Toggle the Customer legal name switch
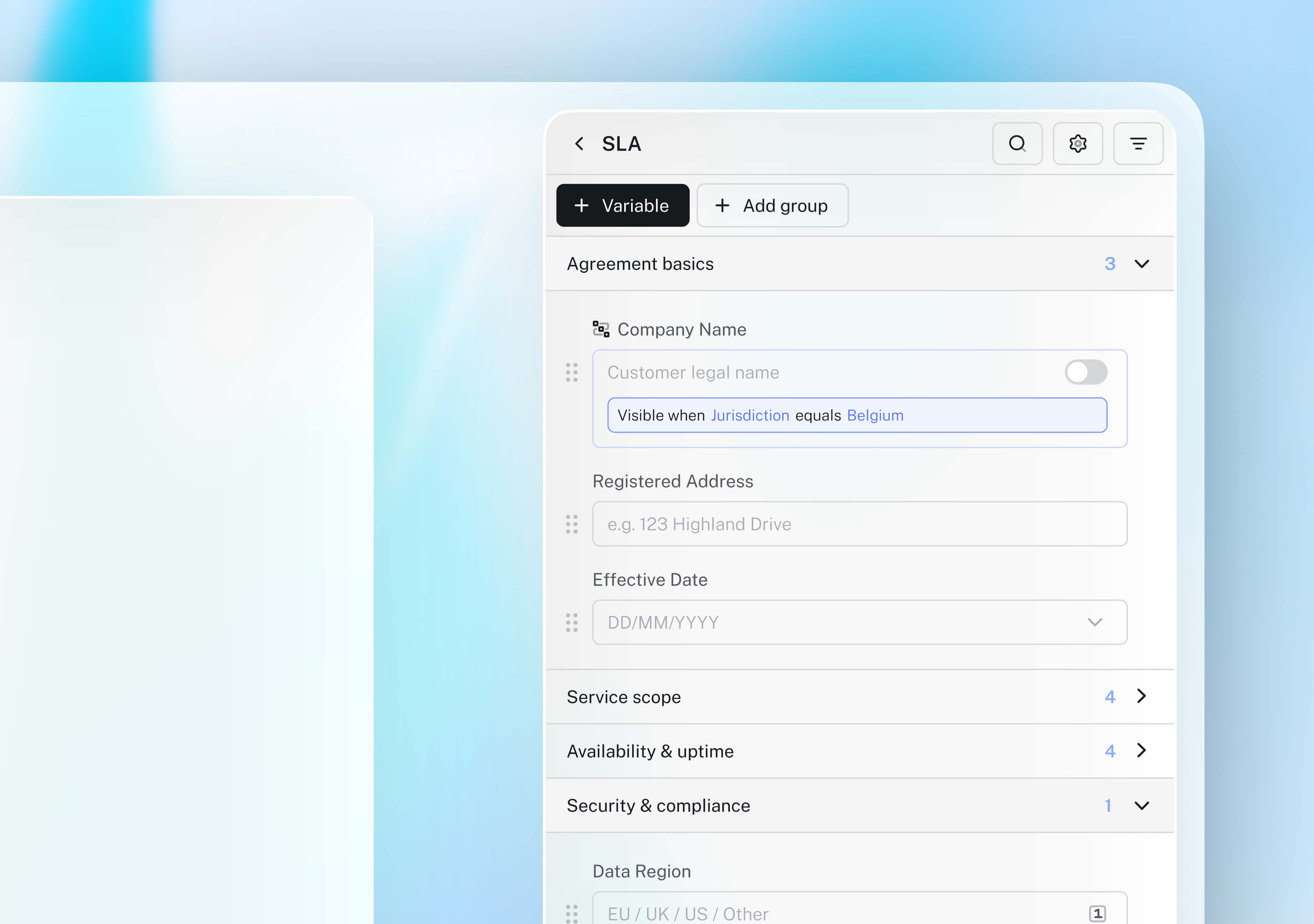The image size is (1314, 924). pos(1085,373)
